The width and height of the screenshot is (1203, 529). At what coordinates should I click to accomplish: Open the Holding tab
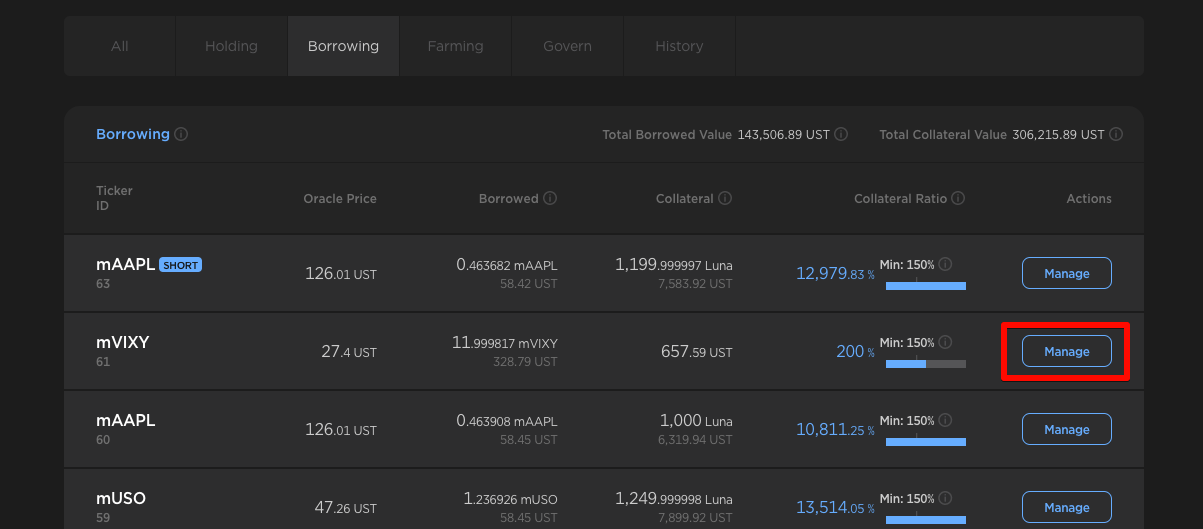tap(231, 46)
